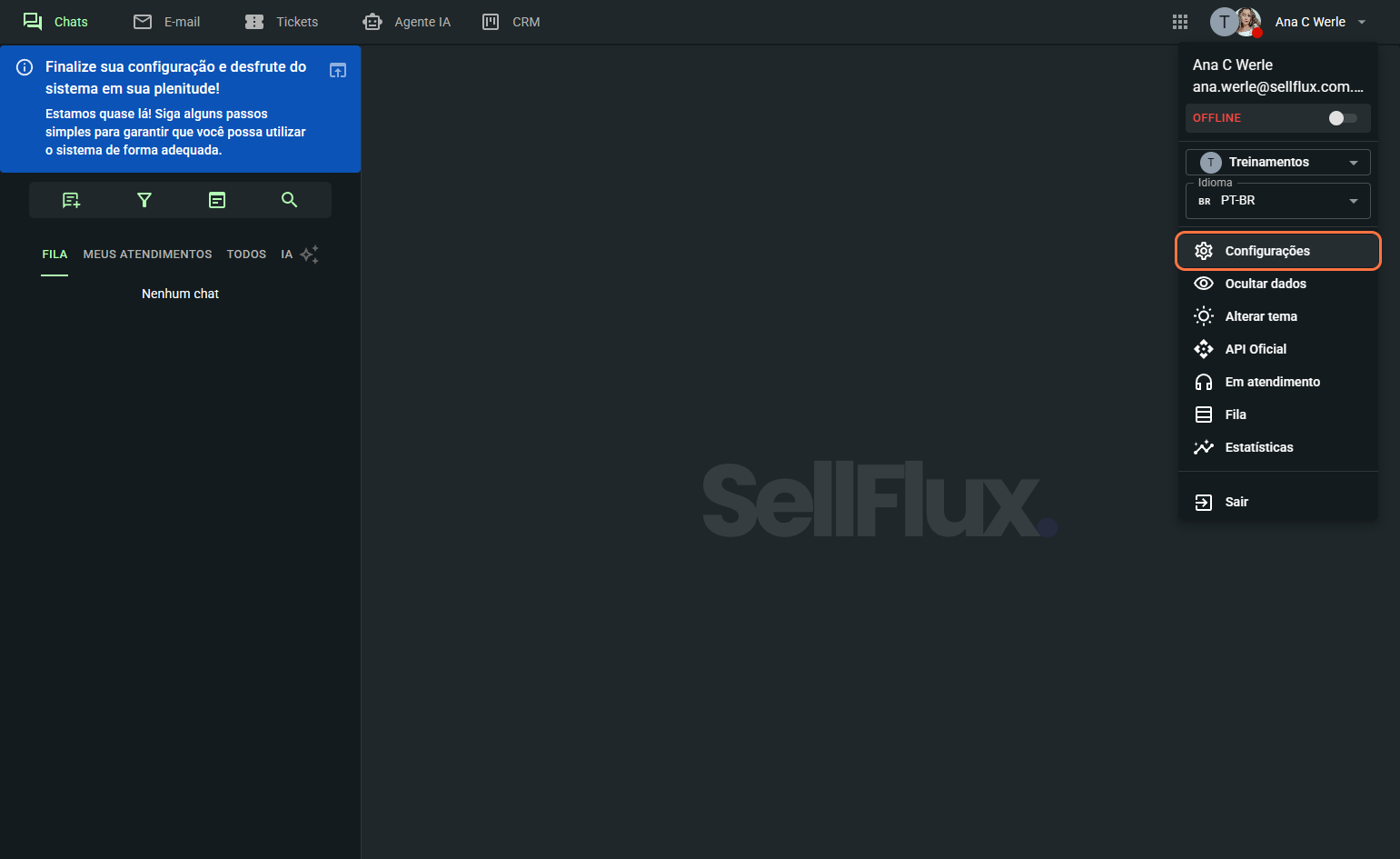Open the Treinamentos workspace dropdown
1400x859 pixels.
[1278, 162]
